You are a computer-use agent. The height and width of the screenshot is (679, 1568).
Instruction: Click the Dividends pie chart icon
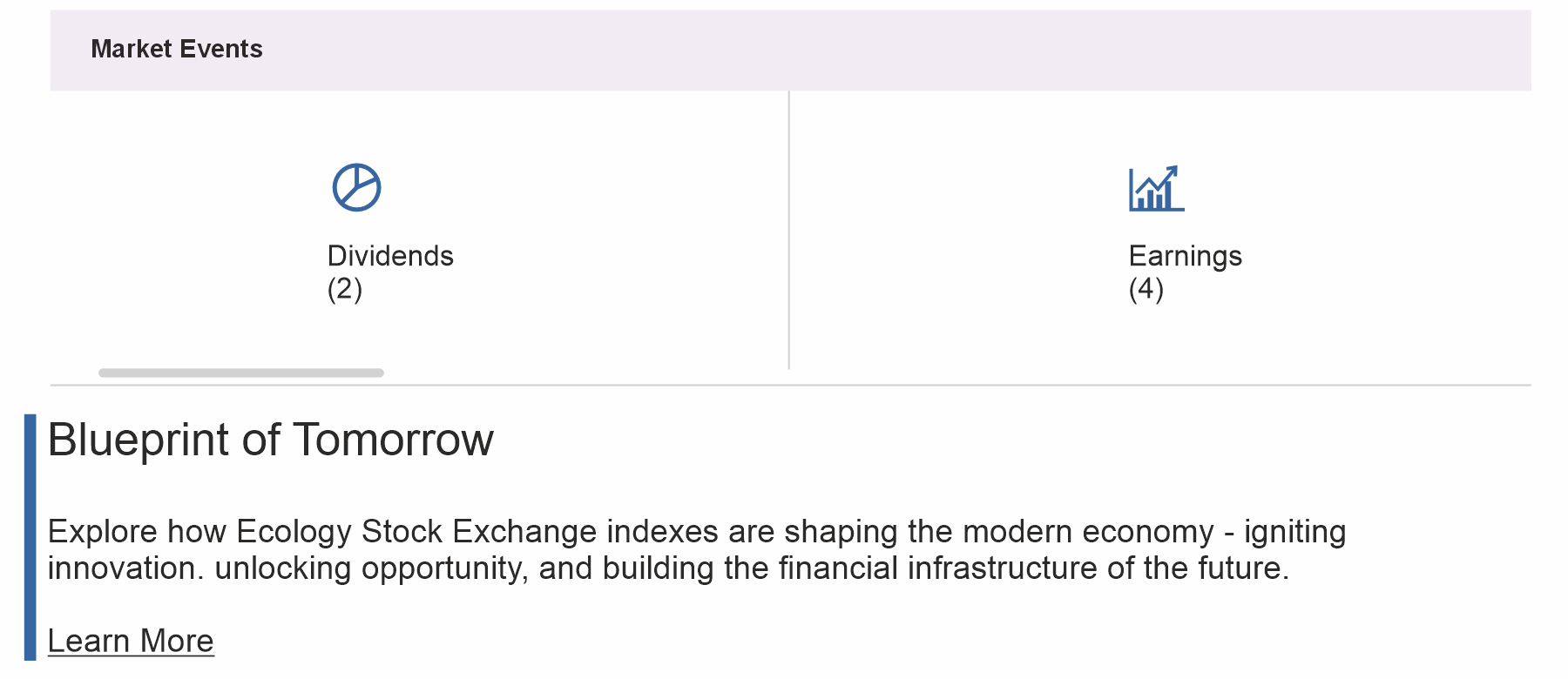coord(356,187)
